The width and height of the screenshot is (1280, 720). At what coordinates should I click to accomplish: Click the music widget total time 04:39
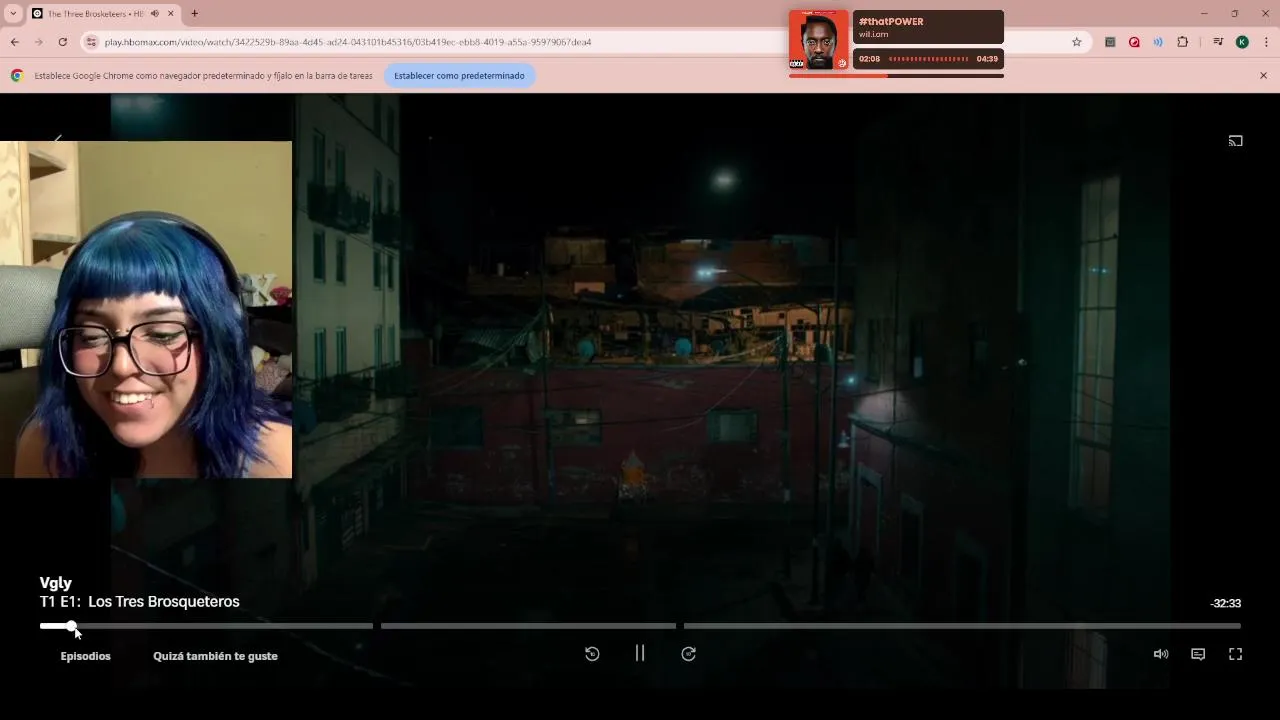(987, 59)
